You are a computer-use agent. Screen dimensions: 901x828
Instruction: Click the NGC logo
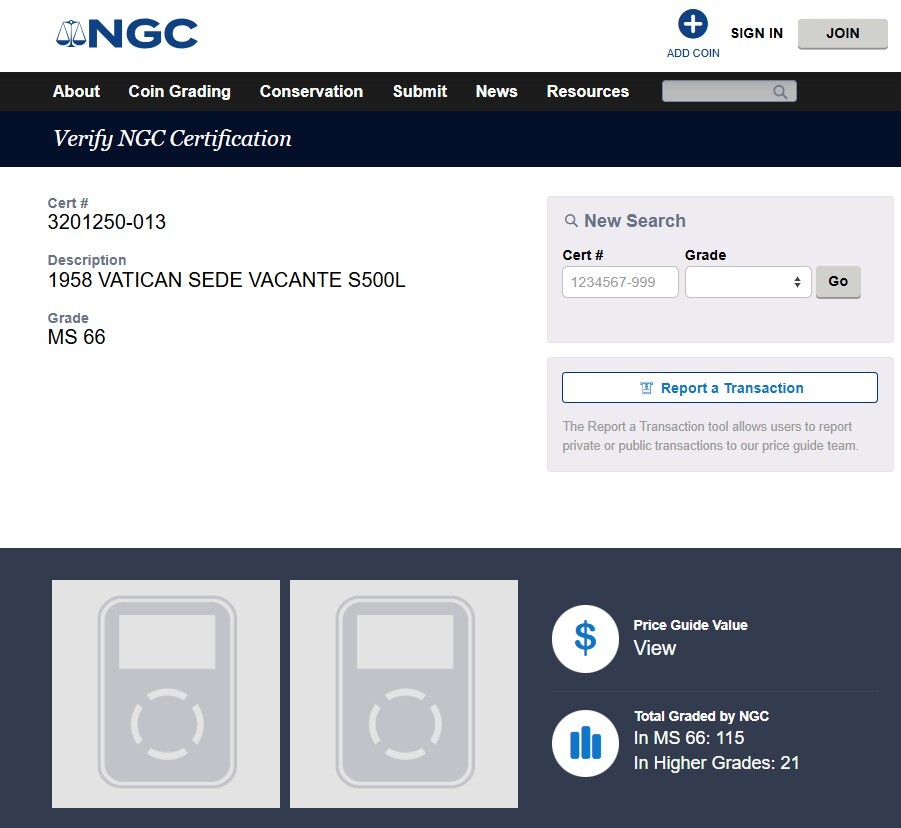(x=127, y=33)
